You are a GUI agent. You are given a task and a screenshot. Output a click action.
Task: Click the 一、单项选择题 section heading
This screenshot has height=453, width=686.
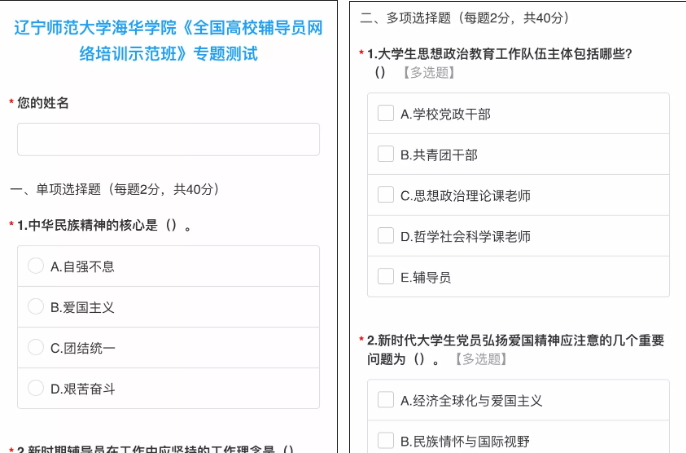114,189
